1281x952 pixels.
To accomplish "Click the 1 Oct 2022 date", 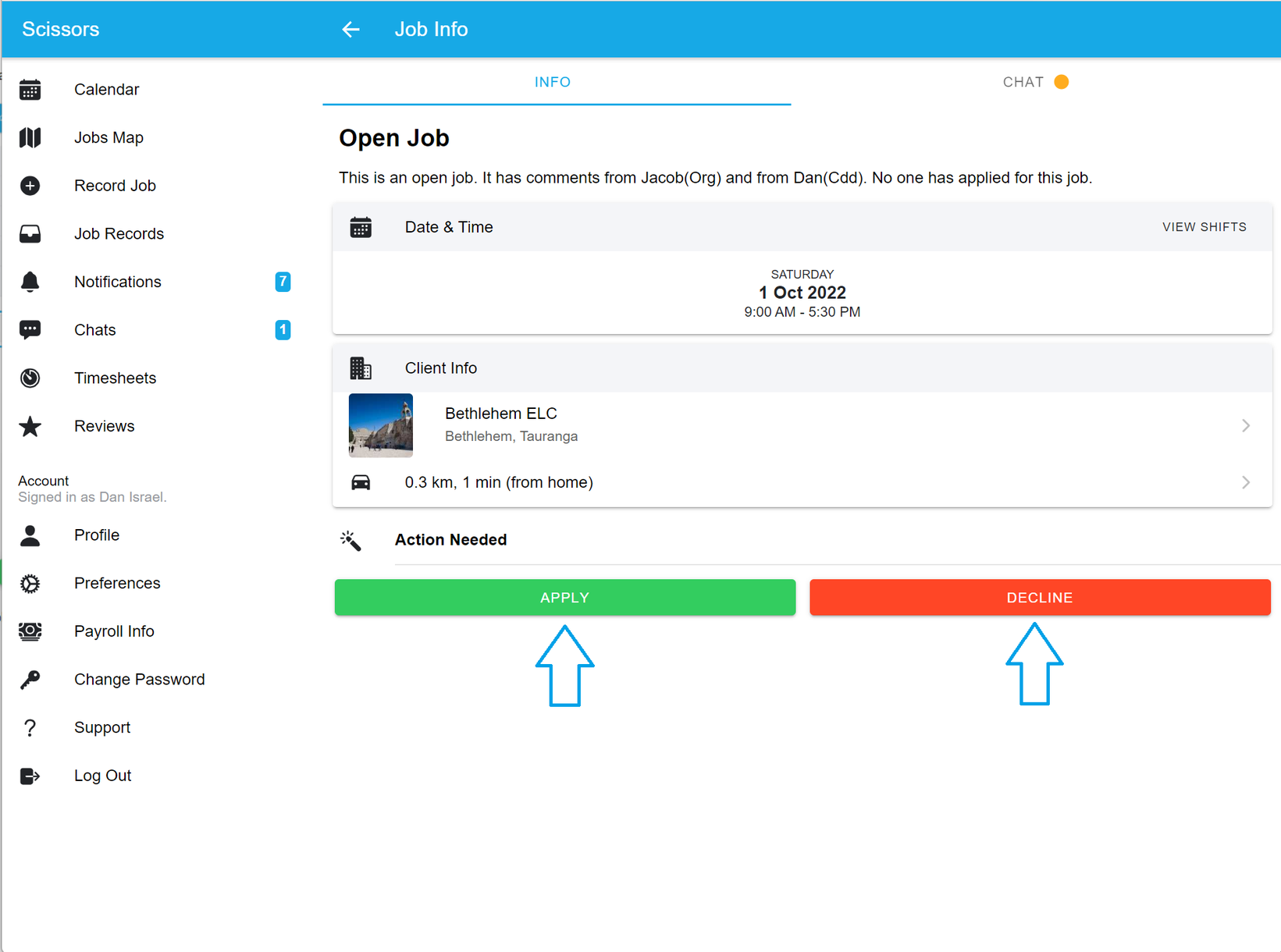I will 802,293.
